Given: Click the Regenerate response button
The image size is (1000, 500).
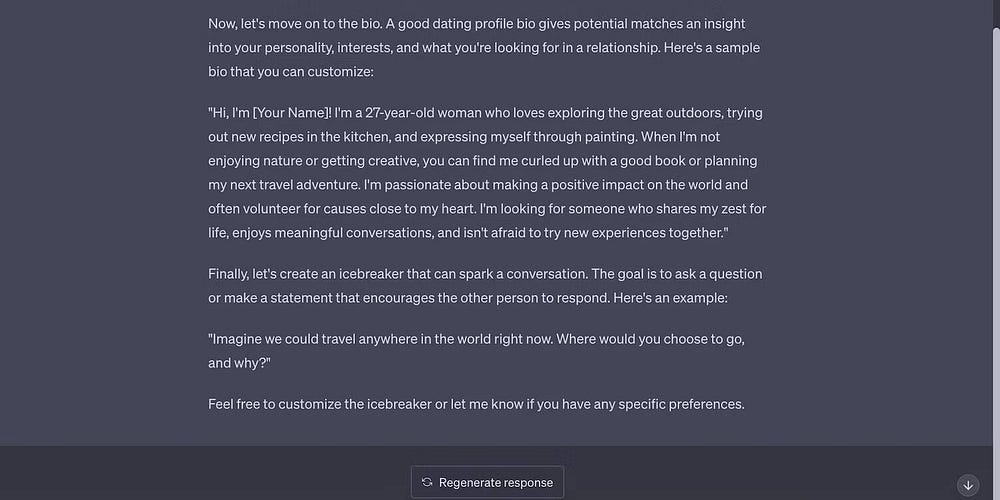Looking at the screenshot, I should [488, 482].
